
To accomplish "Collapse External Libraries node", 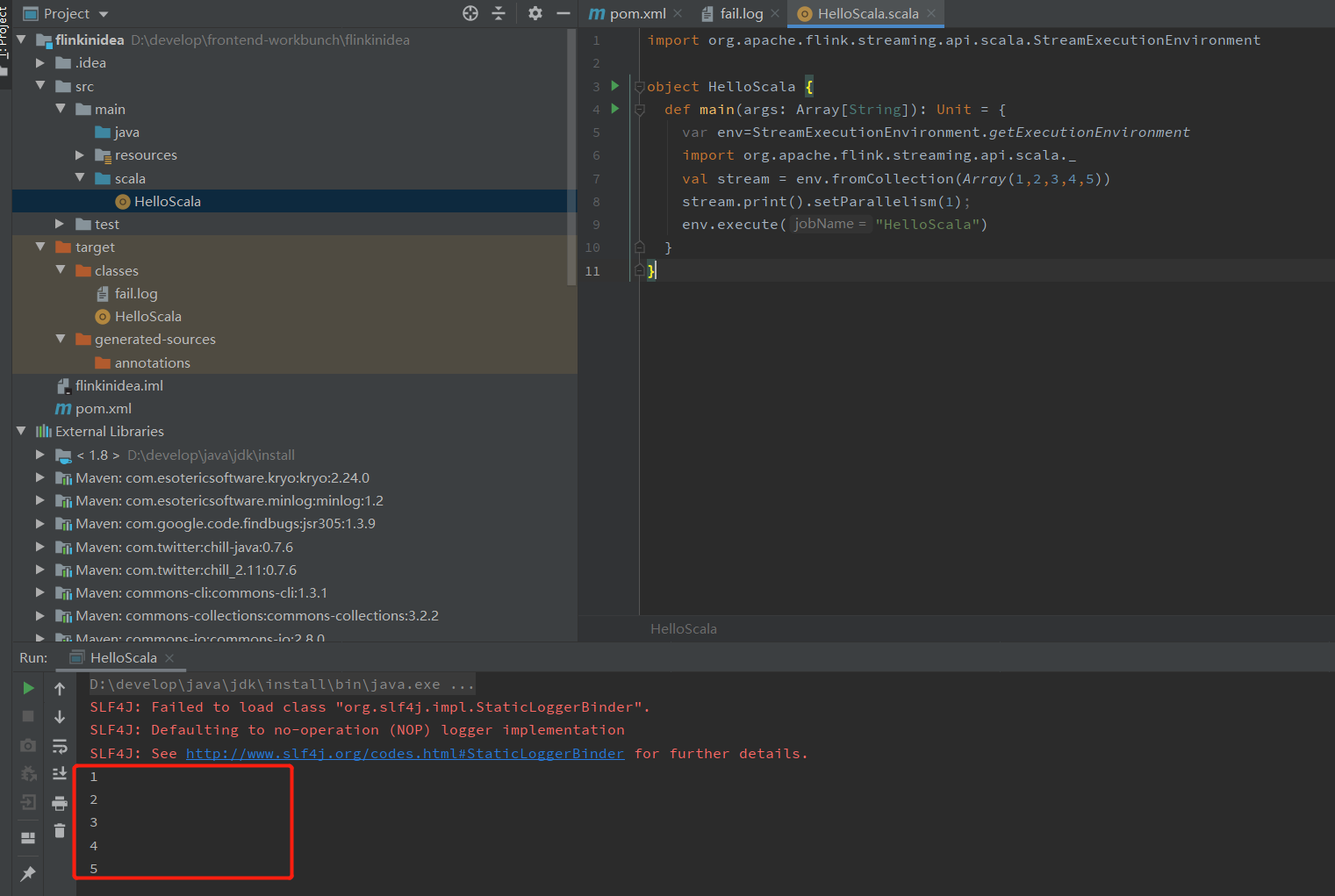I will [21, 432].
